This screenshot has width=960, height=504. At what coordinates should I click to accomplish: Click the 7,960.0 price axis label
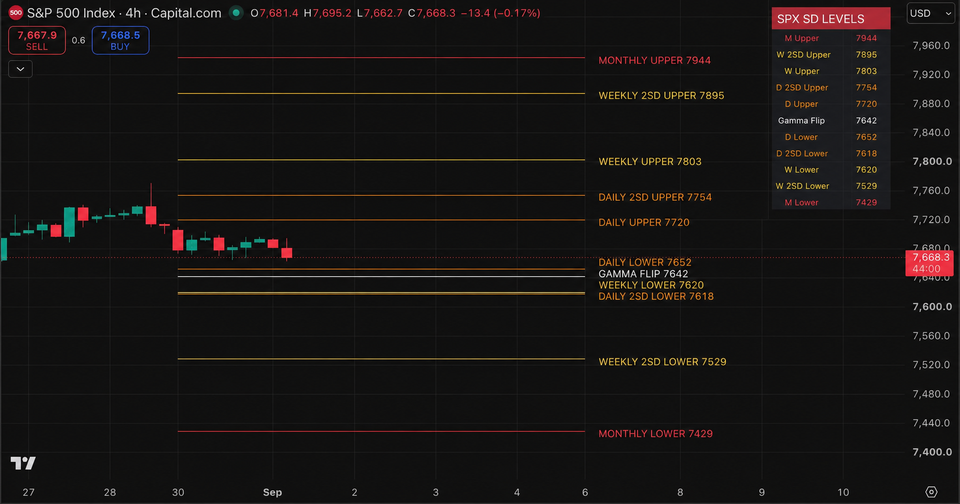(x=932, y=45)
